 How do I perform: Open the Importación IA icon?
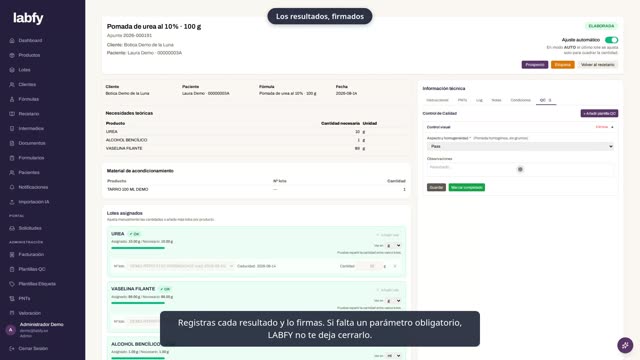(12, 202)
